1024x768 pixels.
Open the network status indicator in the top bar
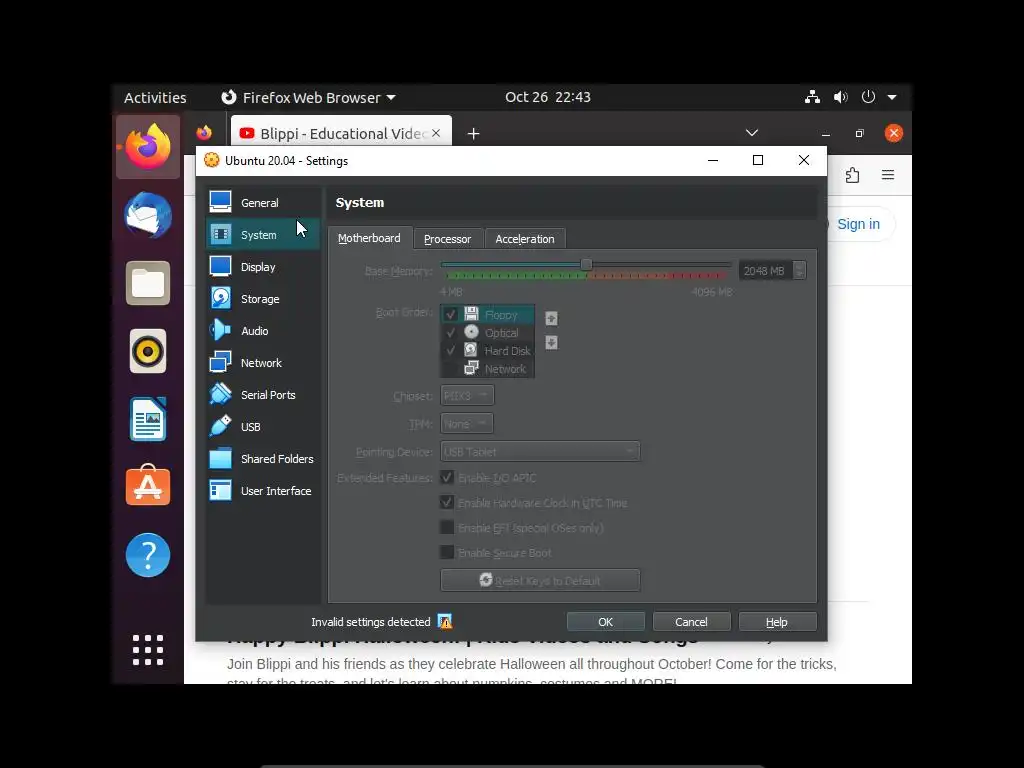coord(812,97)
